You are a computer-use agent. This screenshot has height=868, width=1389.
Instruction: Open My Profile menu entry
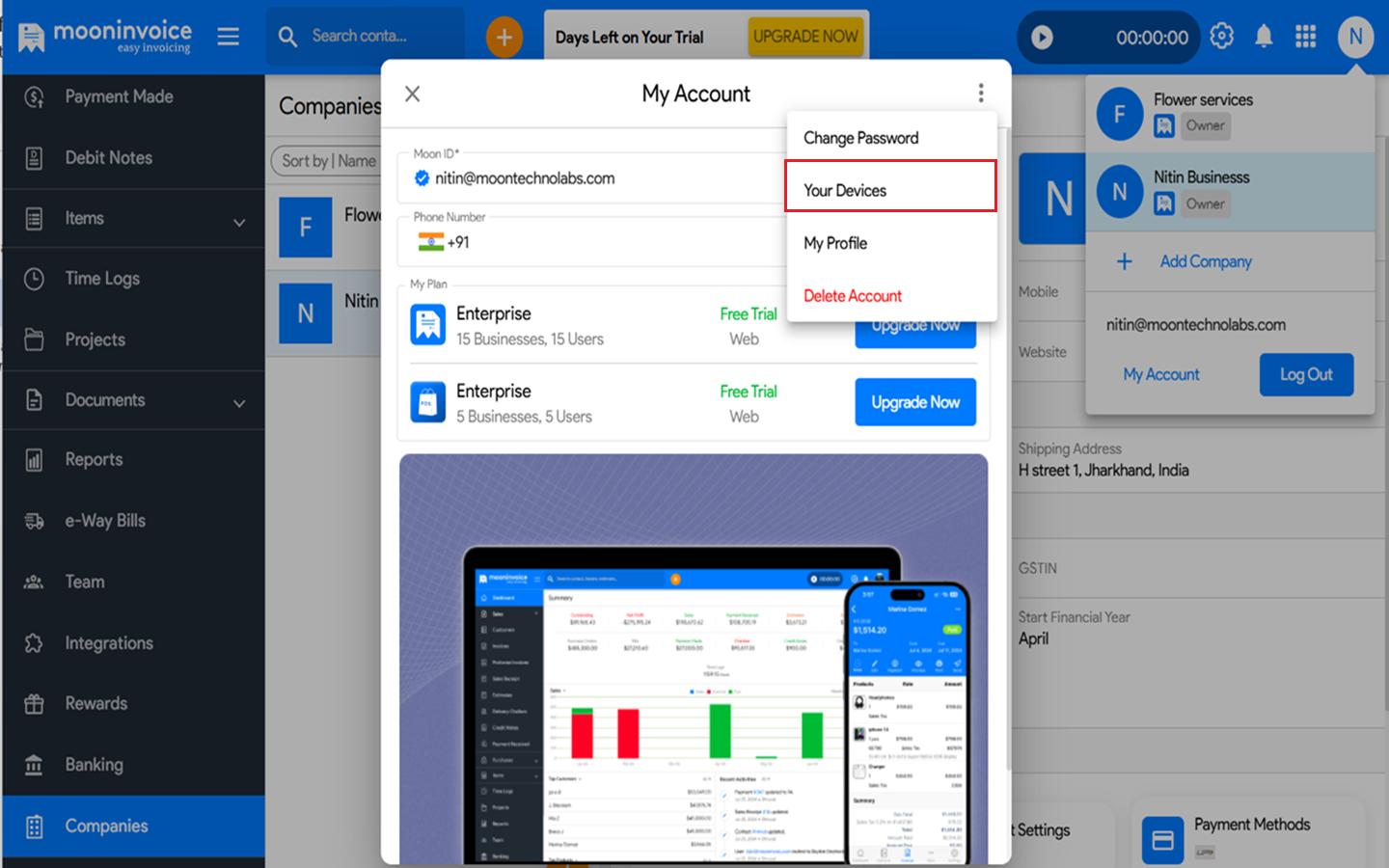[835, 243]
